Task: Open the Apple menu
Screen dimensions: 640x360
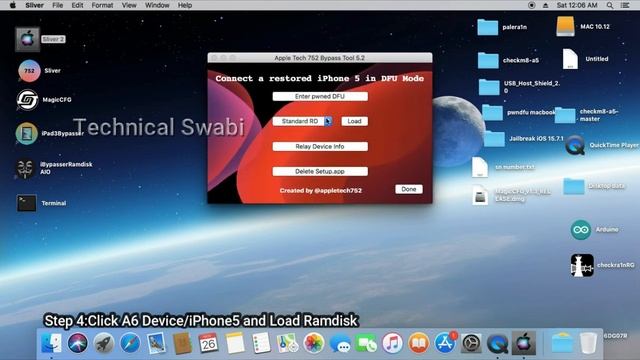Action: pos(13,5)
